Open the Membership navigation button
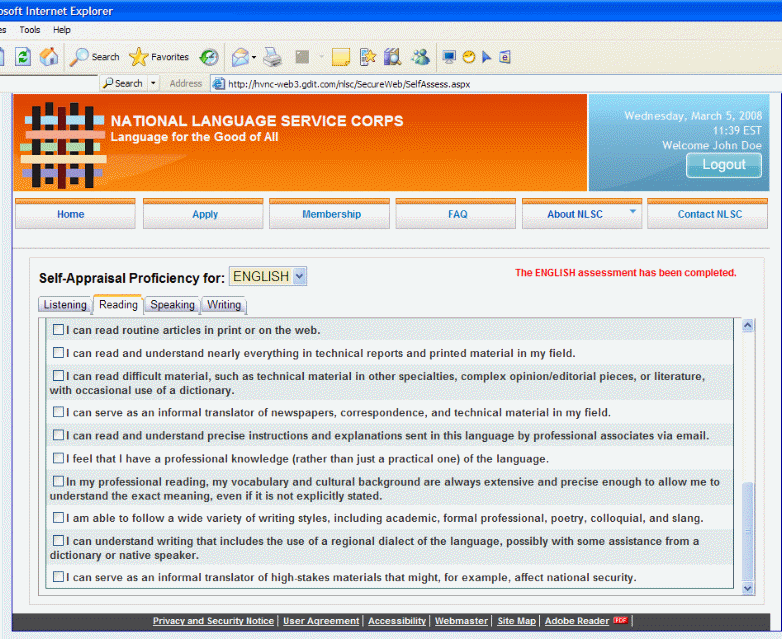The height and width of the screenshot is (639, 782). [330, 214]
